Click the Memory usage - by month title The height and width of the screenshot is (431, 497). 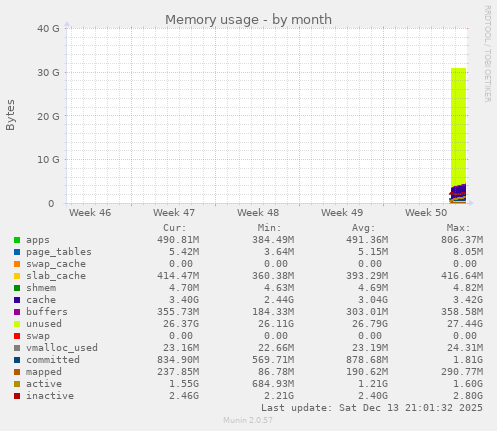(248, 20)
